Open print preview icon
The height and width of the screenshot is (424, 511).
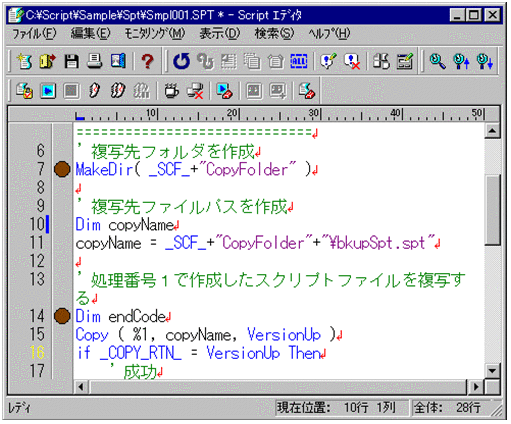coord(118,61)
